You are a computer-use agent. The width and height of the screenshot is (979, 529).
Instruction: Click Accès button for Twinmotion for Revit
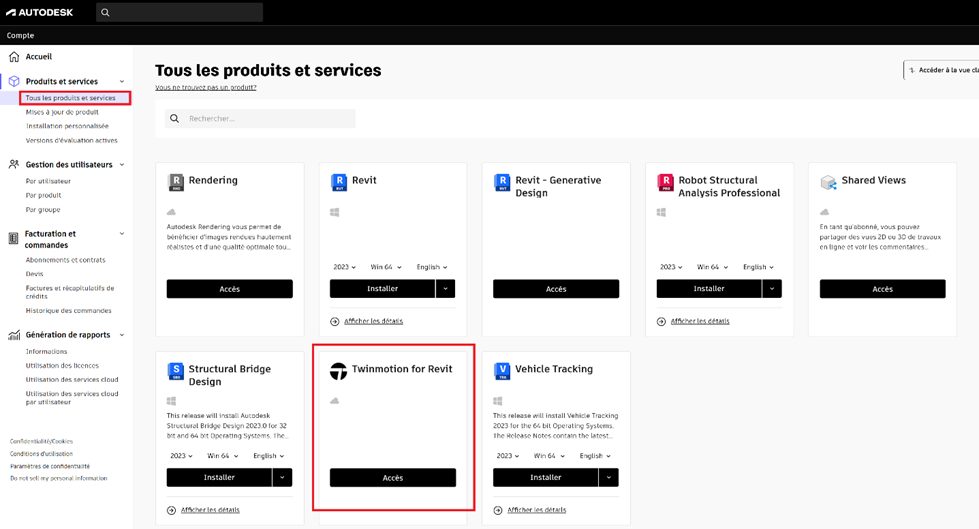tap(393, 477)
